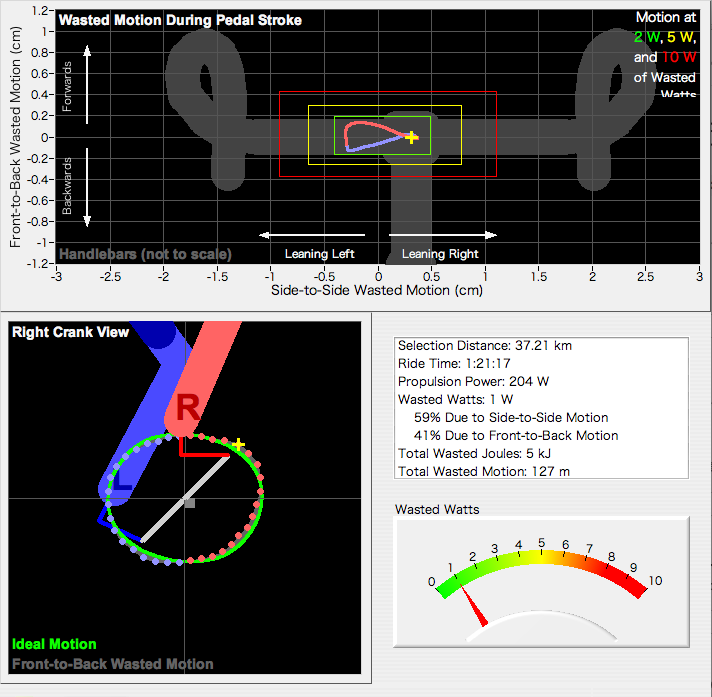Click the 'Leaning Right' label
The image size is (712, 697).
440,254
